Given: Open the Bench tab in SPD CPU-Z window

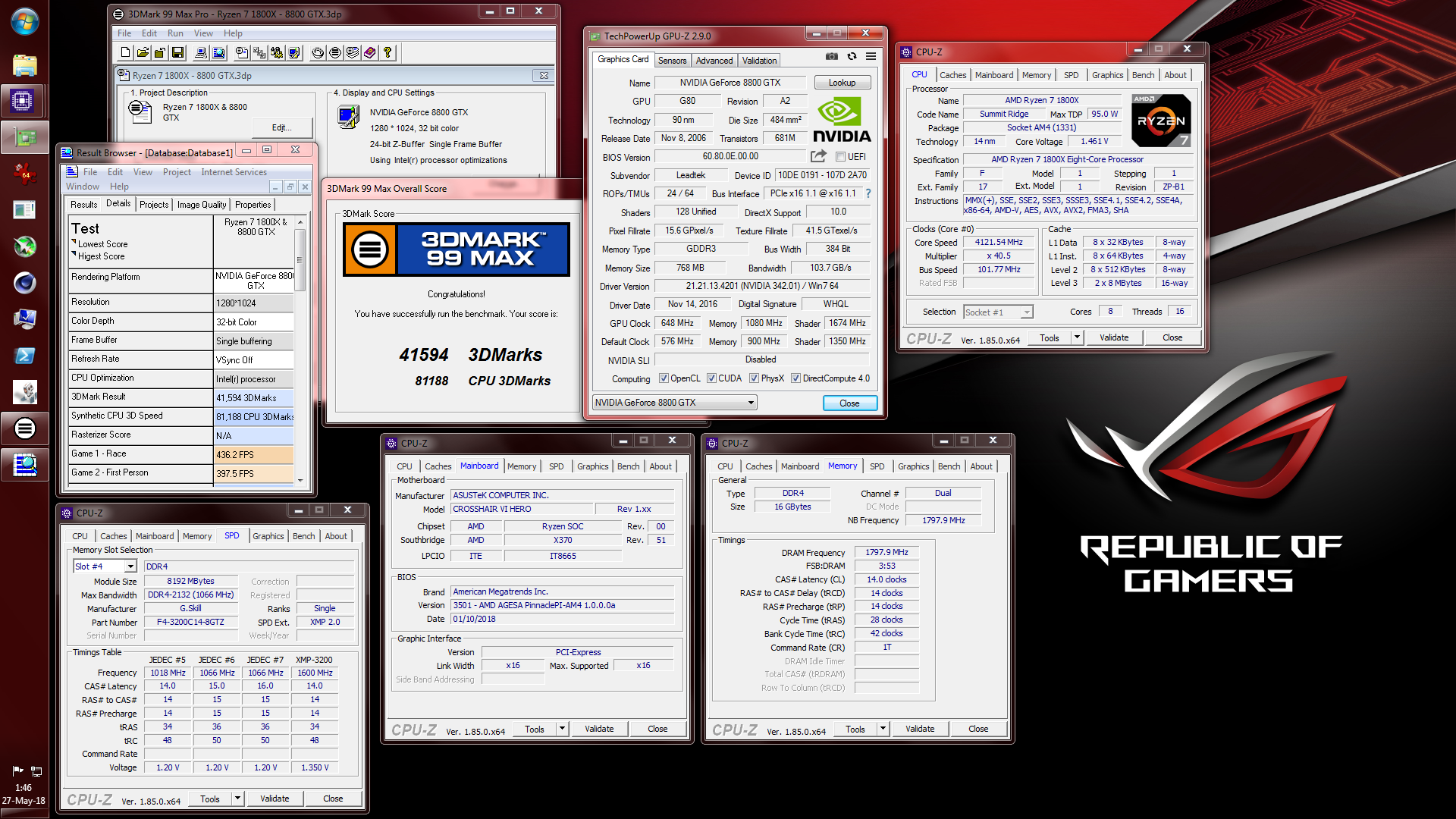Looking at the screenshot, I should [303, 536].
